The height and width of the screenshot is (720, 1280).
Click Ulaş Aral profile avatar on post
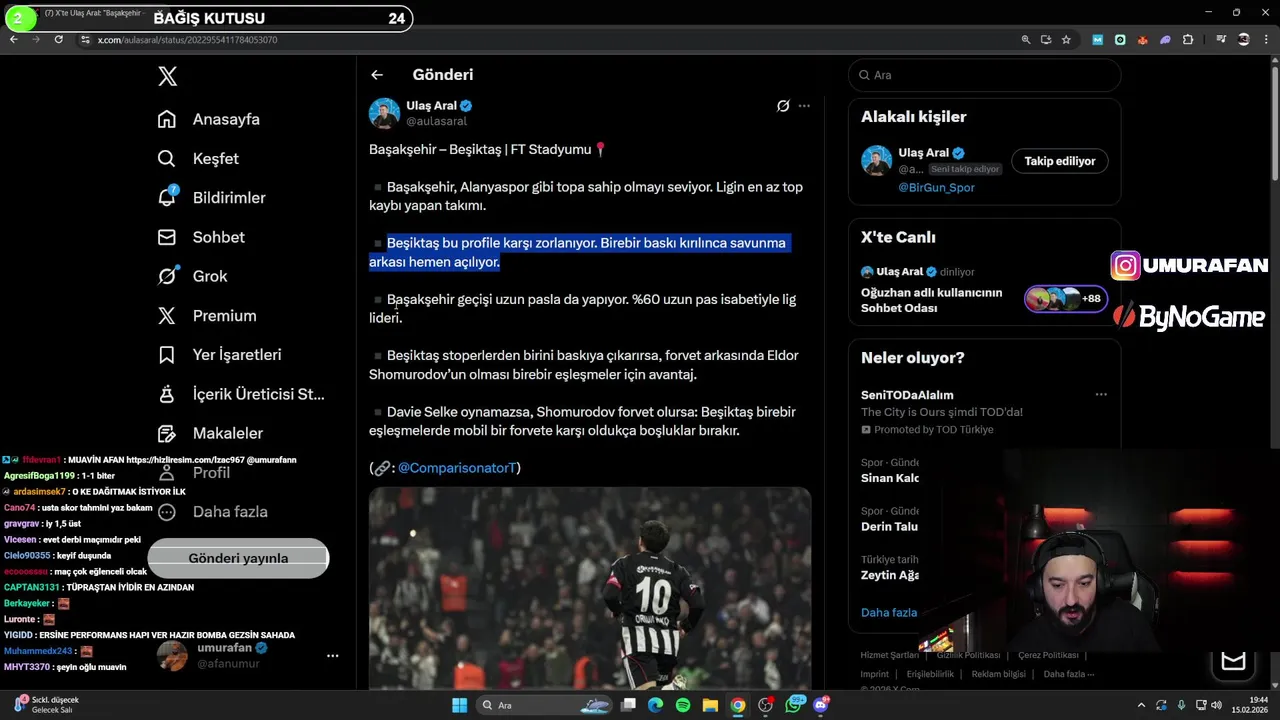coord(384,113)
